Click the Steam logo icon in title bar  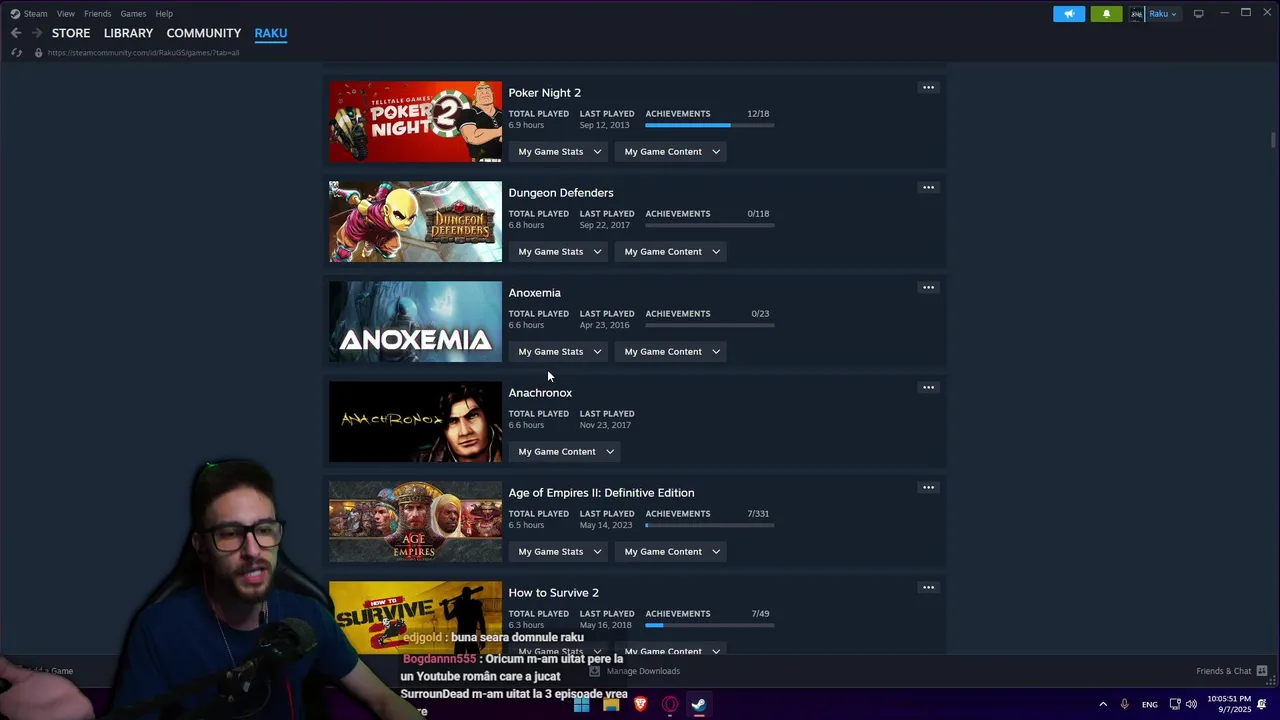pyautogui.click(x=15, y=14)
